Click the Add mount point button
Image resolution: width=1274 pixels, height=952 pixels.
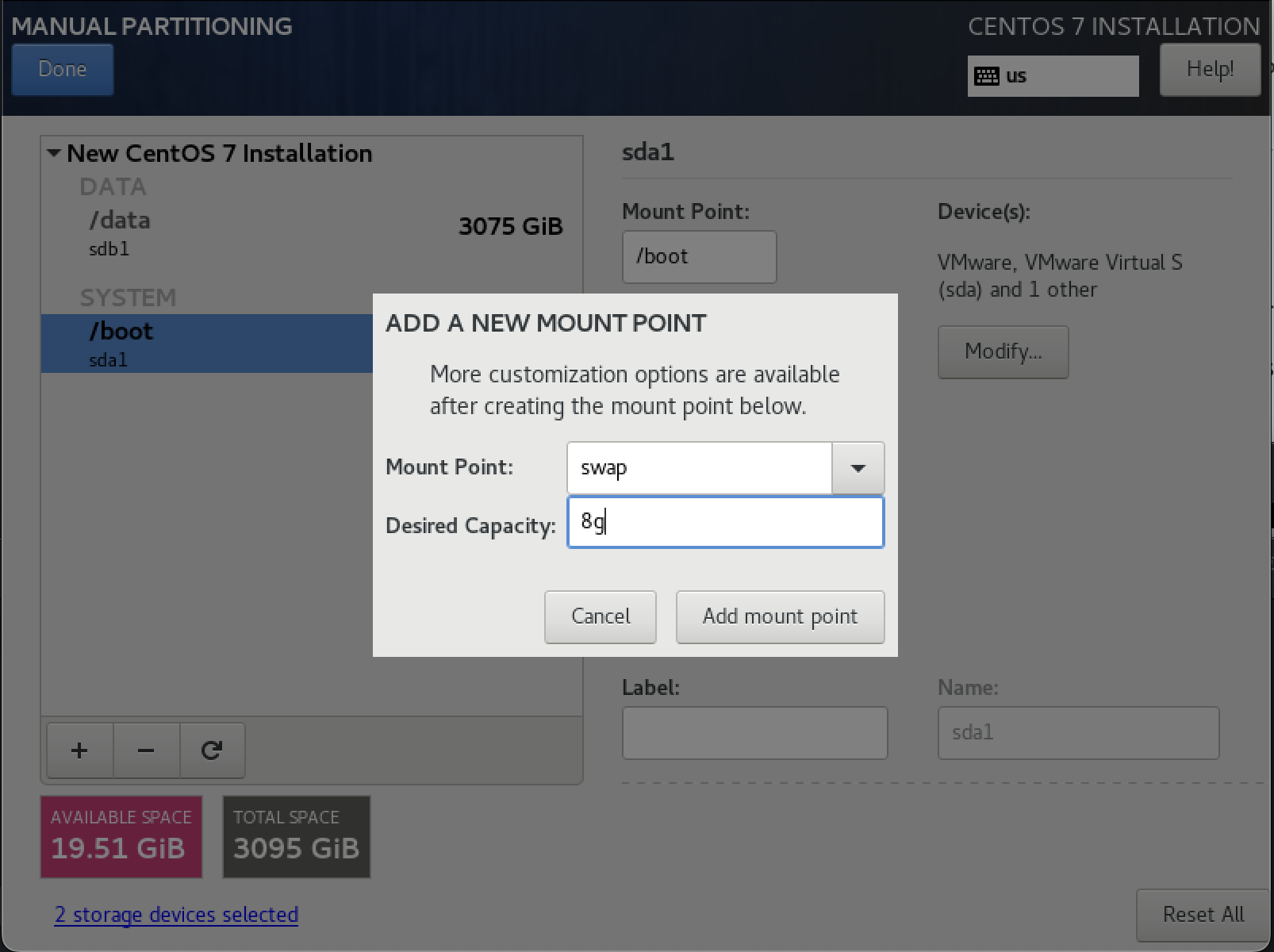click(780, 616)
